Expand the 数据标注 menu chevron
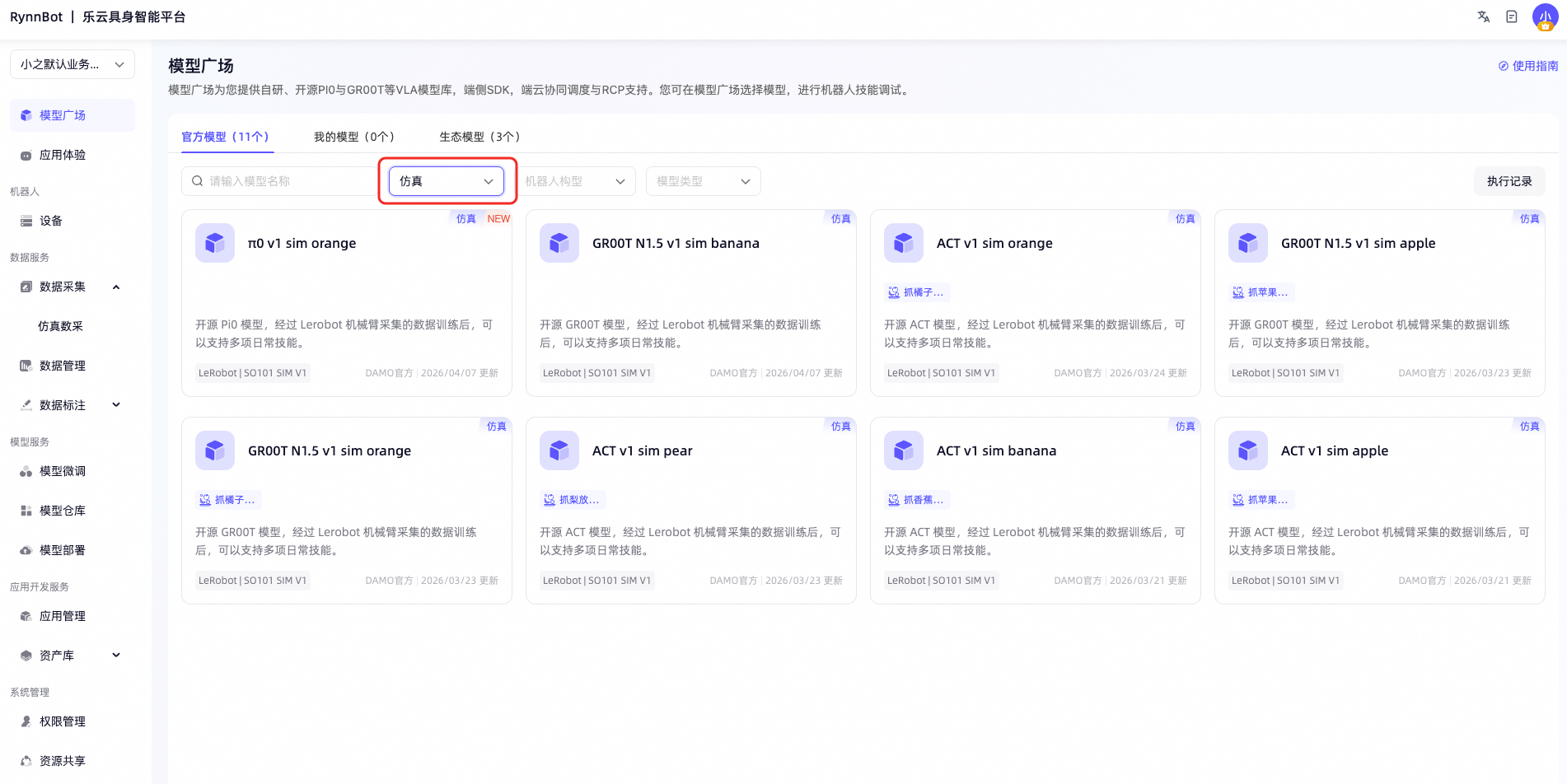This screenshot has width=1567, height=784. coord(116,405)
